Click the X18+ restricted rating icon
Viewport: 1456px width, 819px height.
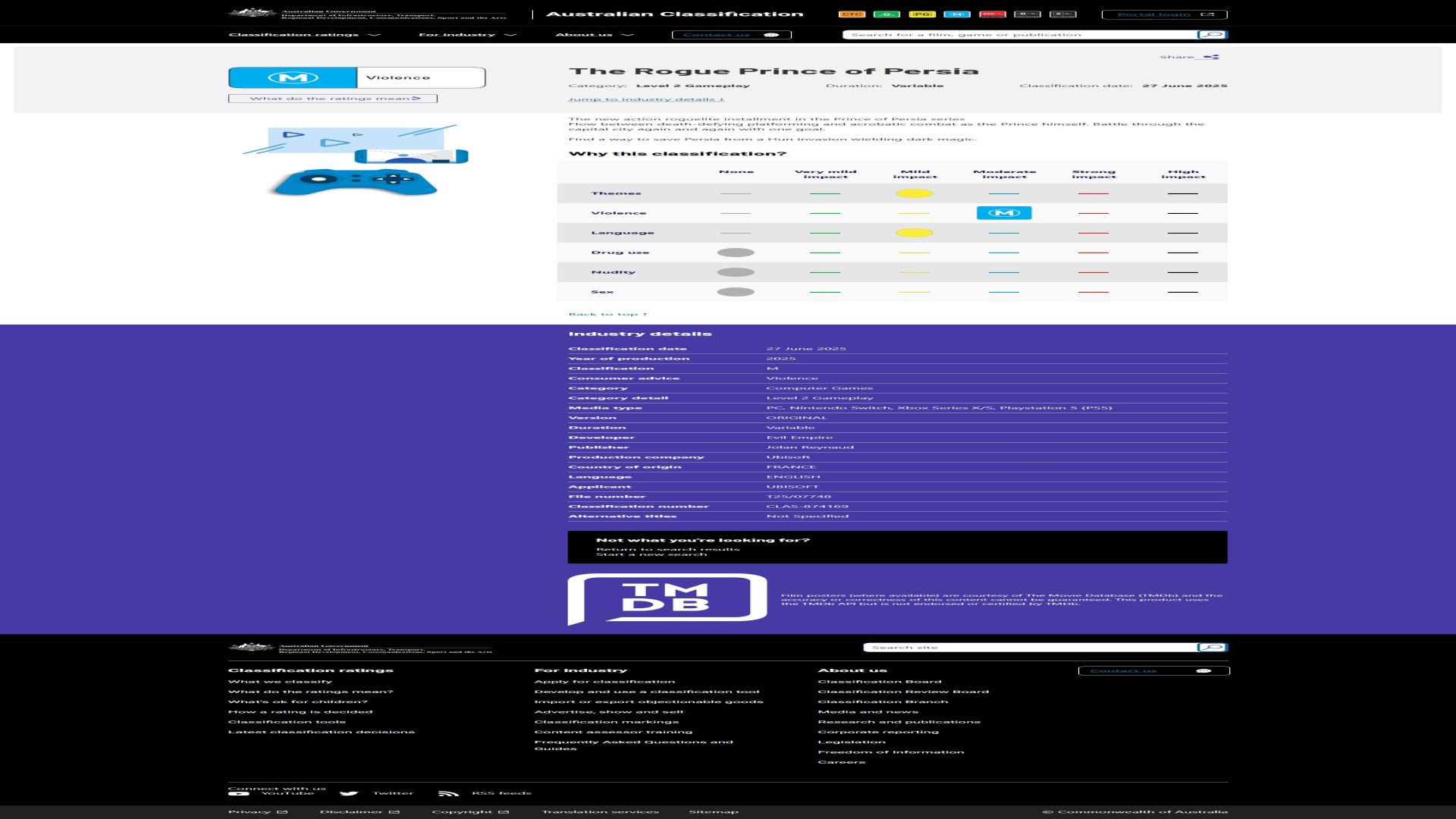(1062, 14)
